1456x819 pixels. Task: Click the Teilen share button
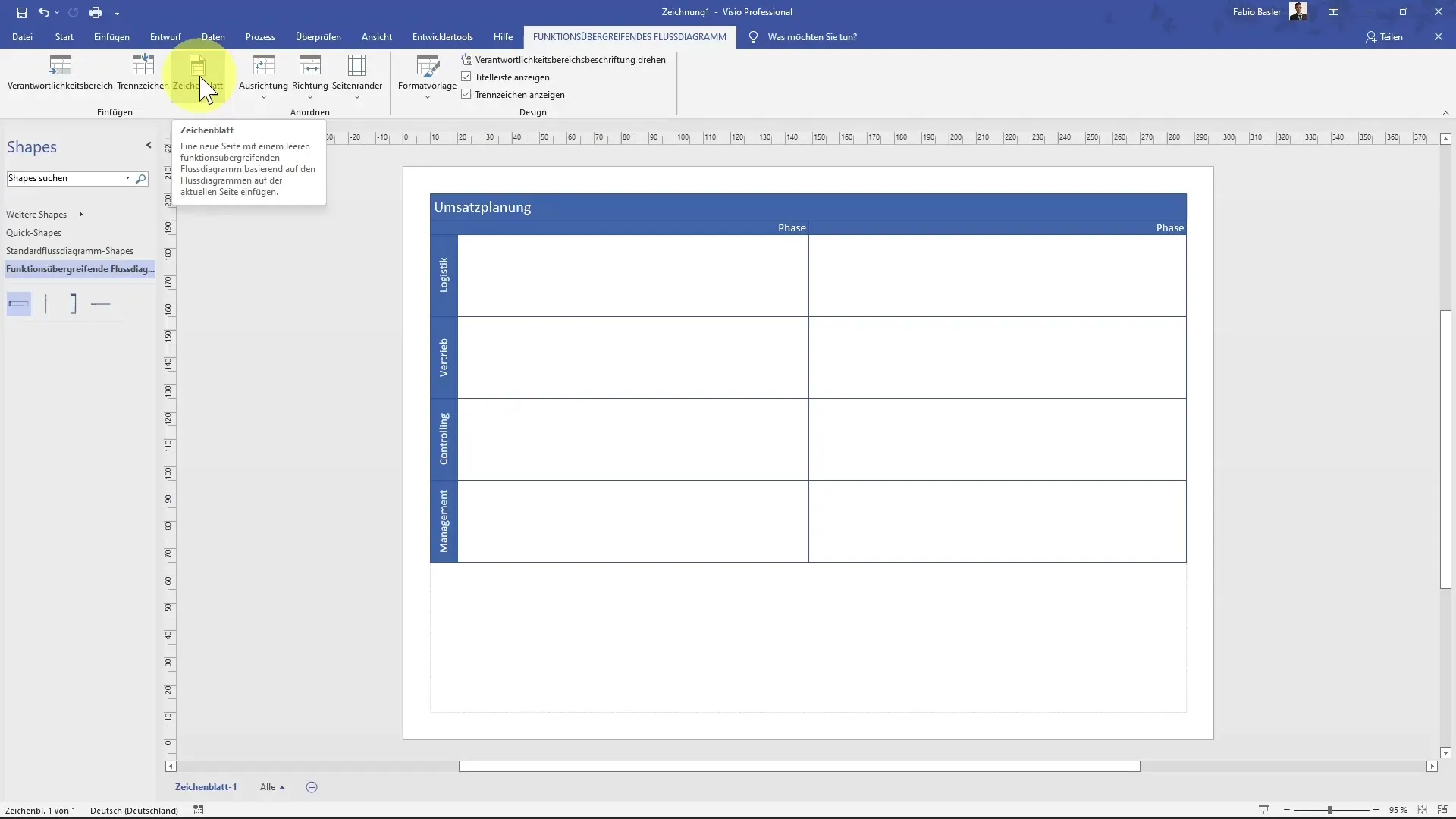[1384, 36]
